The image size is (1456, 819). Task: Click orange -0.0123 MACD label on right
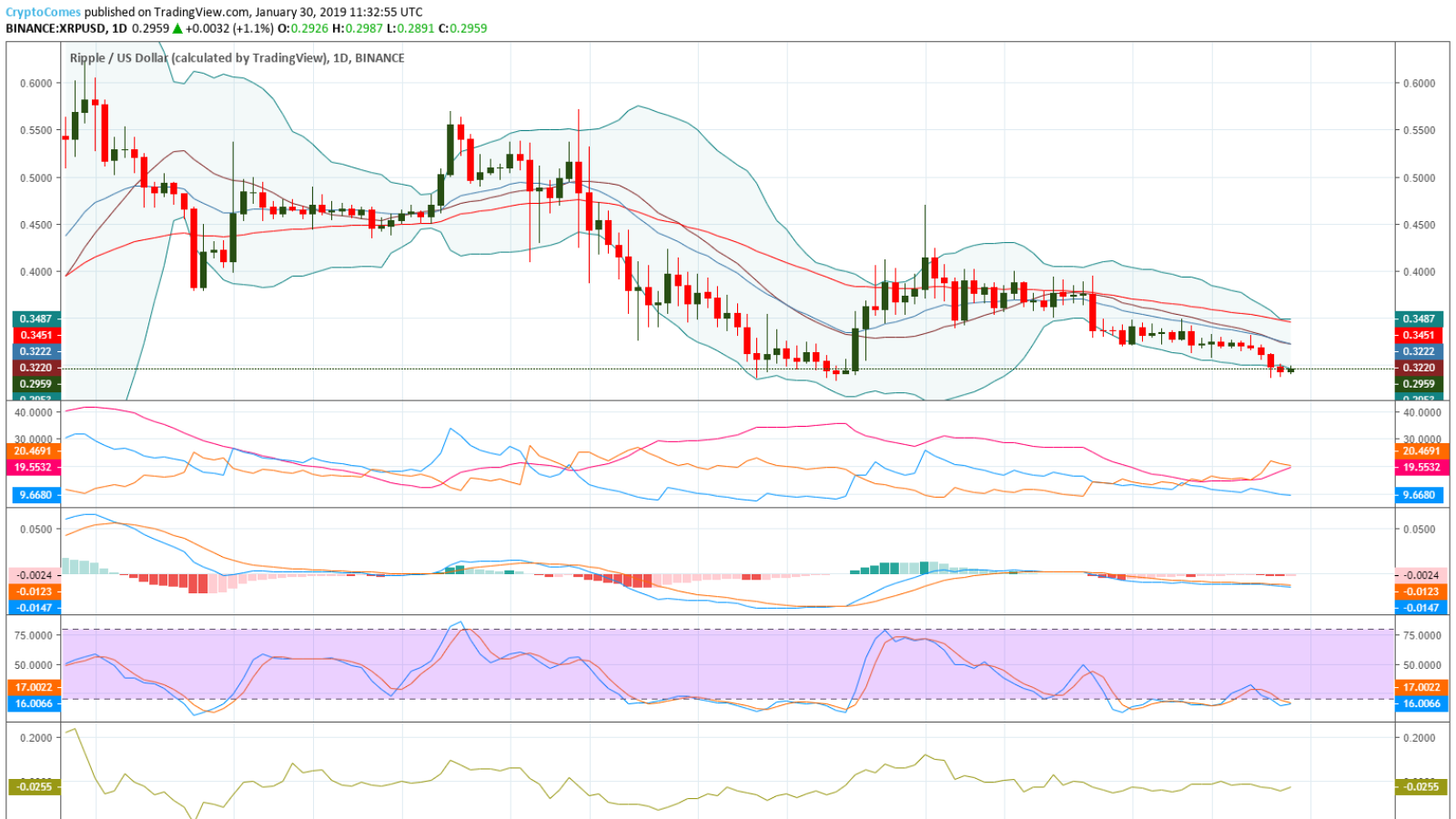click(x=1421, y=591)
